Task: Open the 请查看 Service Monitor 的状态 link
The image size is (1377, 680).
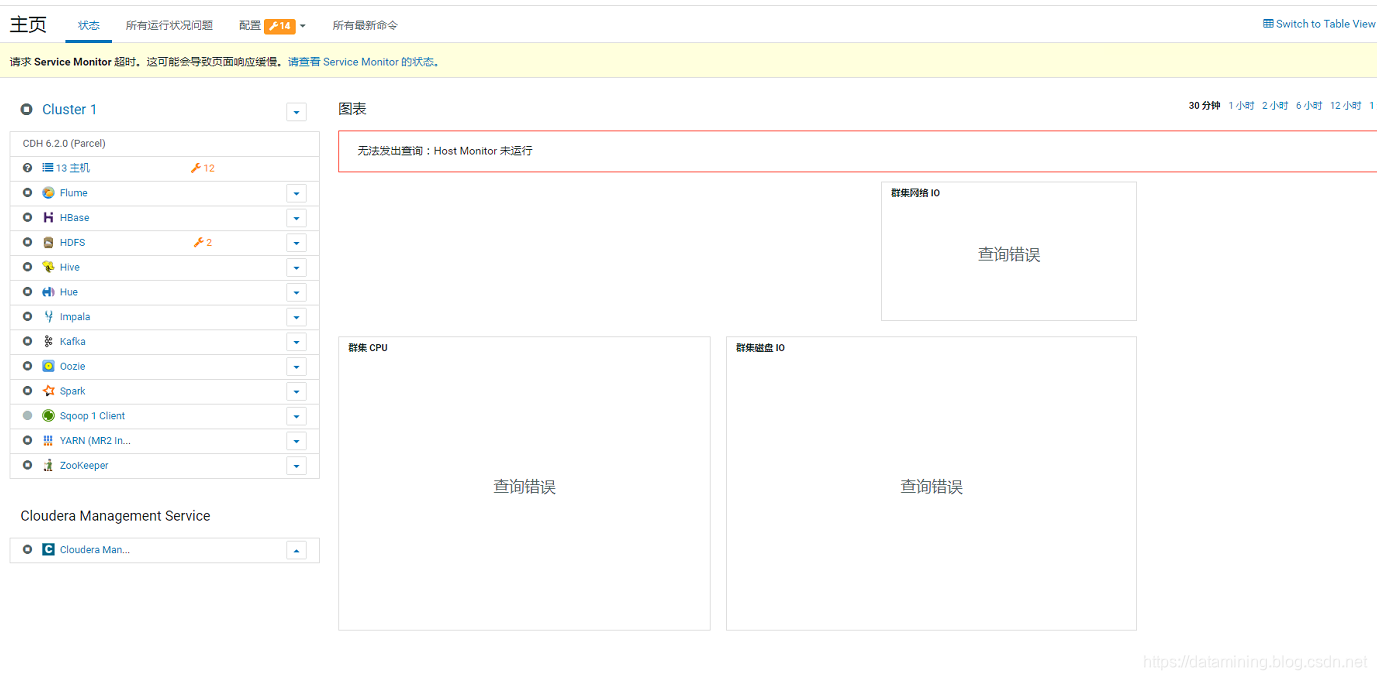Action: coord(362,62)
